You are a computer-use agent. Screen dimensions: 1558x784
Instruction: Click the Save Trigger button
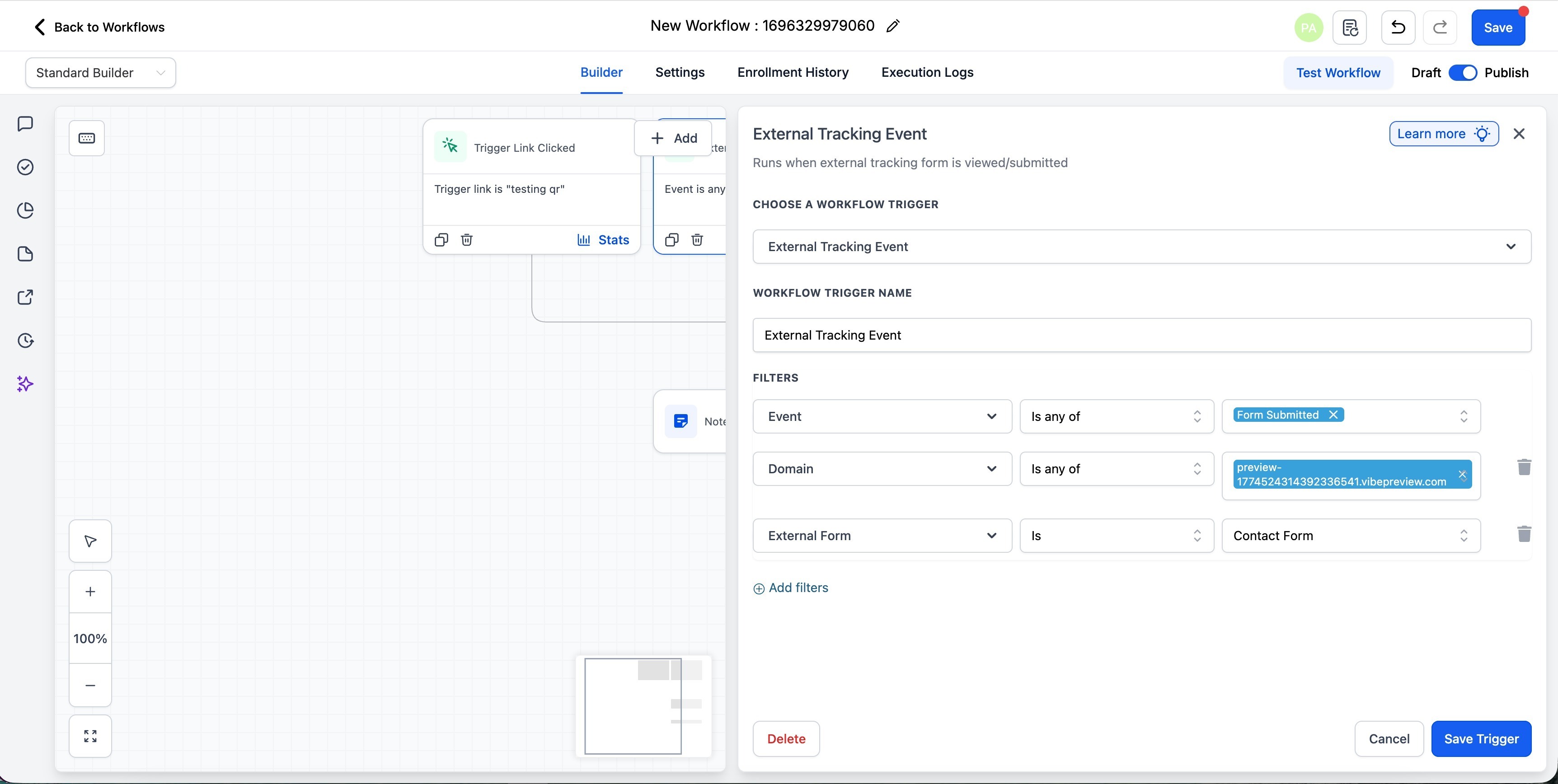(x=1481, y=739)
